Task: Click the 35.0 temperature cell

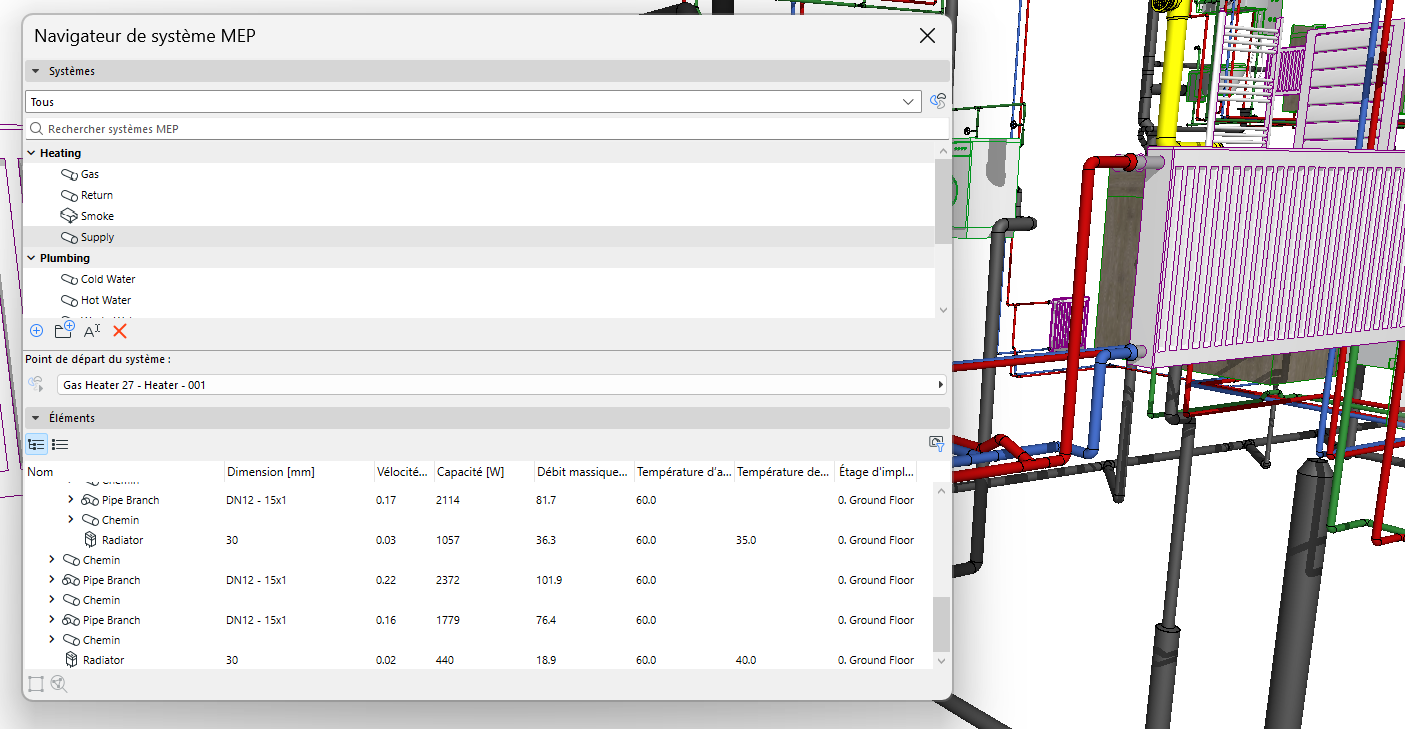Action: 746,540
